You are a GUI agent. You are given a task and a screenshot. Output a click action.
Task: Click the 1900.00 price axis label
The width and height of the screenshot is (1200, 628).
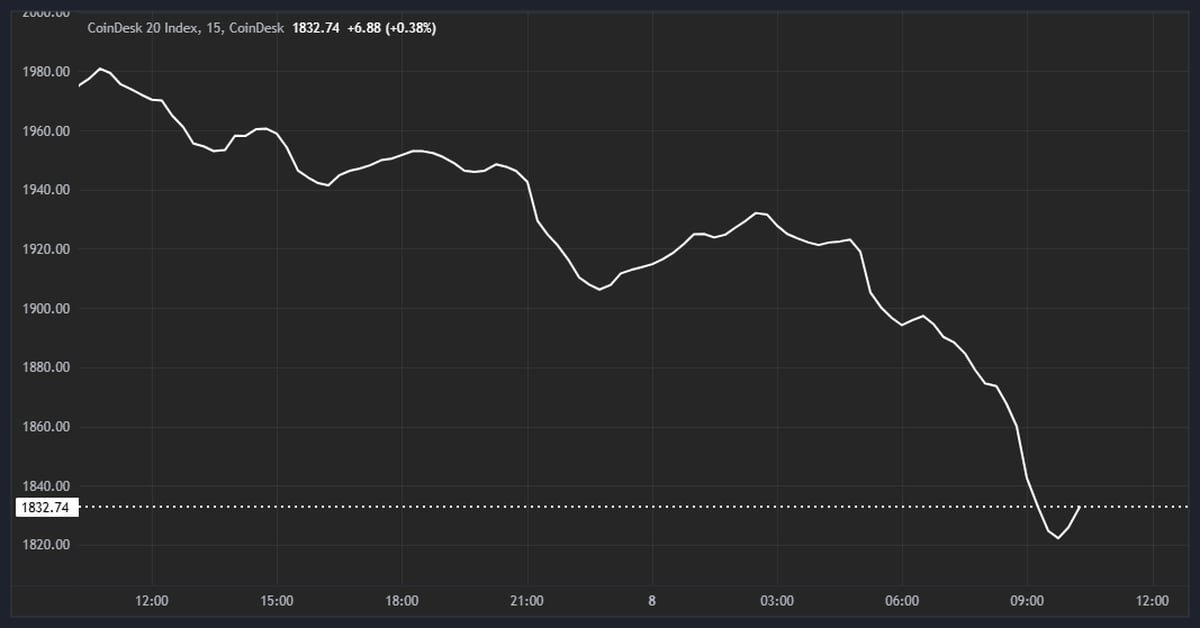click(x=47, y=308)
